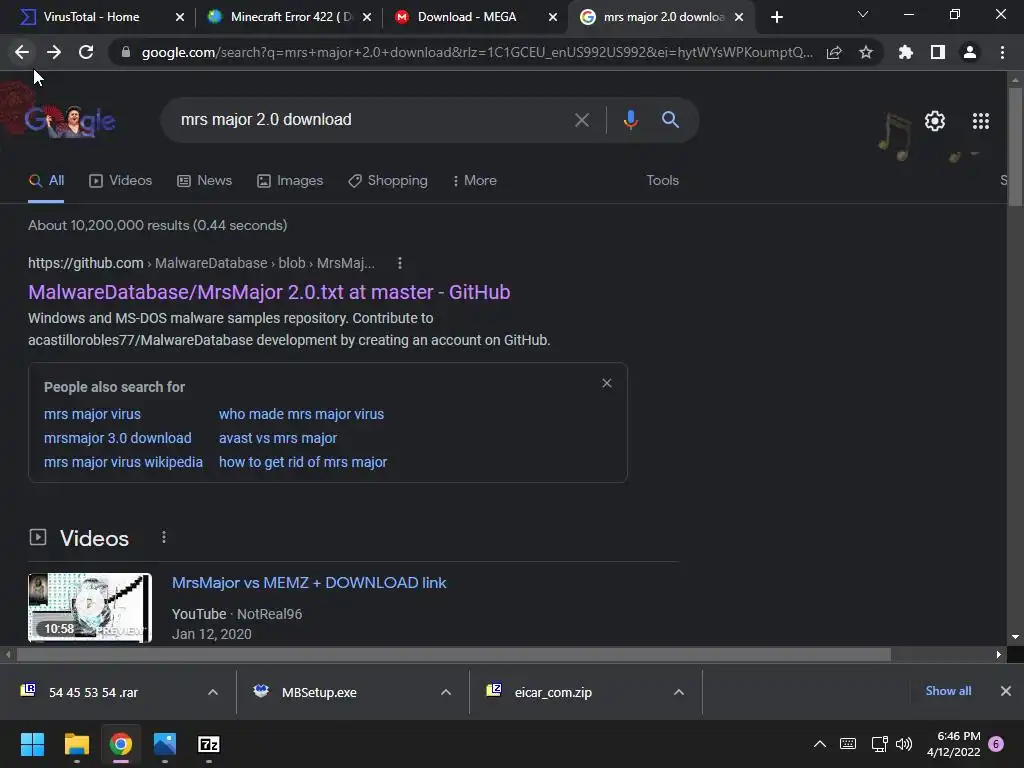The width and height of the screenshot is (1024, 768).
Task: Open 7-Zip from the taskbar
Action: point(208,744)
